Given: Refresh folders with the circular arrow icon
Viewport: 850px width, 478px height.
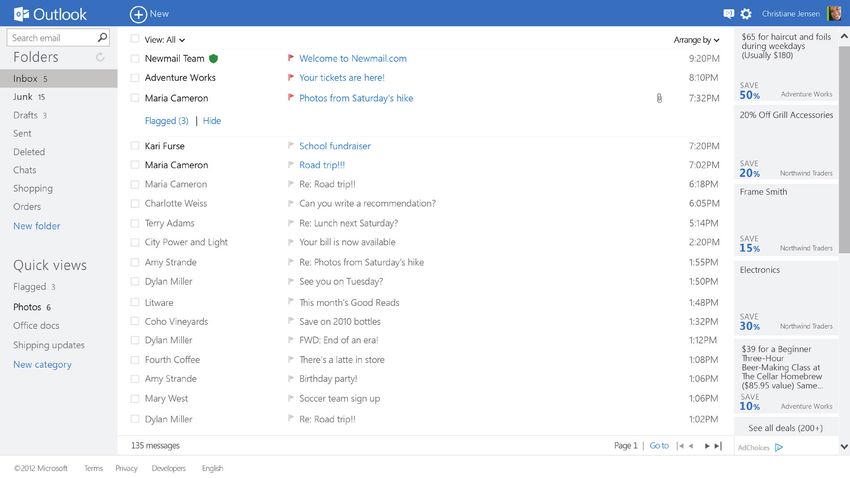Looking at the screenshot, I should [x=100, y=57].
